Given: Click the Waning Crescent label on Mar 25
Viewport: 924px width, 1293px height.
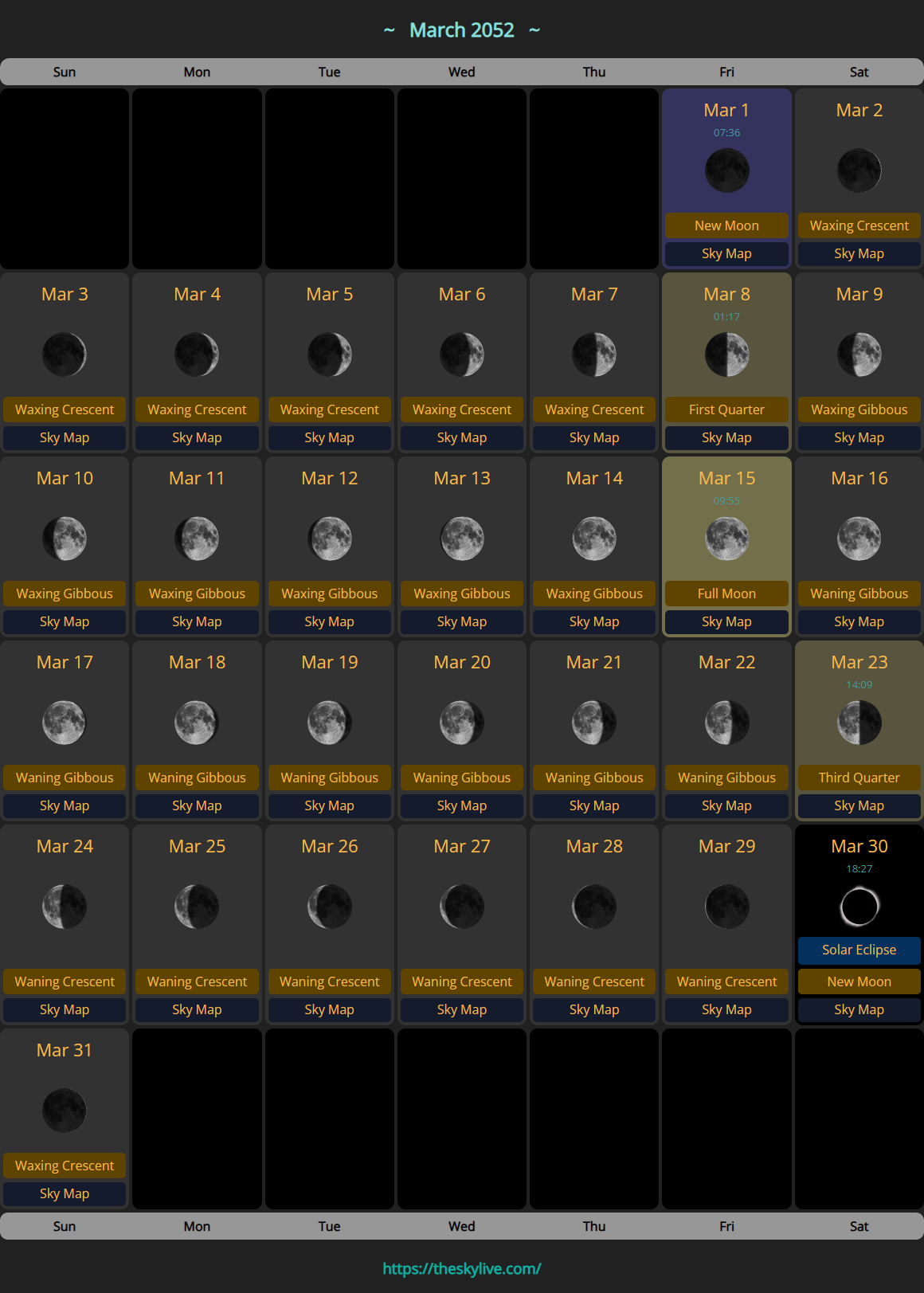Looking at the screenshot, I should point(197,982).
